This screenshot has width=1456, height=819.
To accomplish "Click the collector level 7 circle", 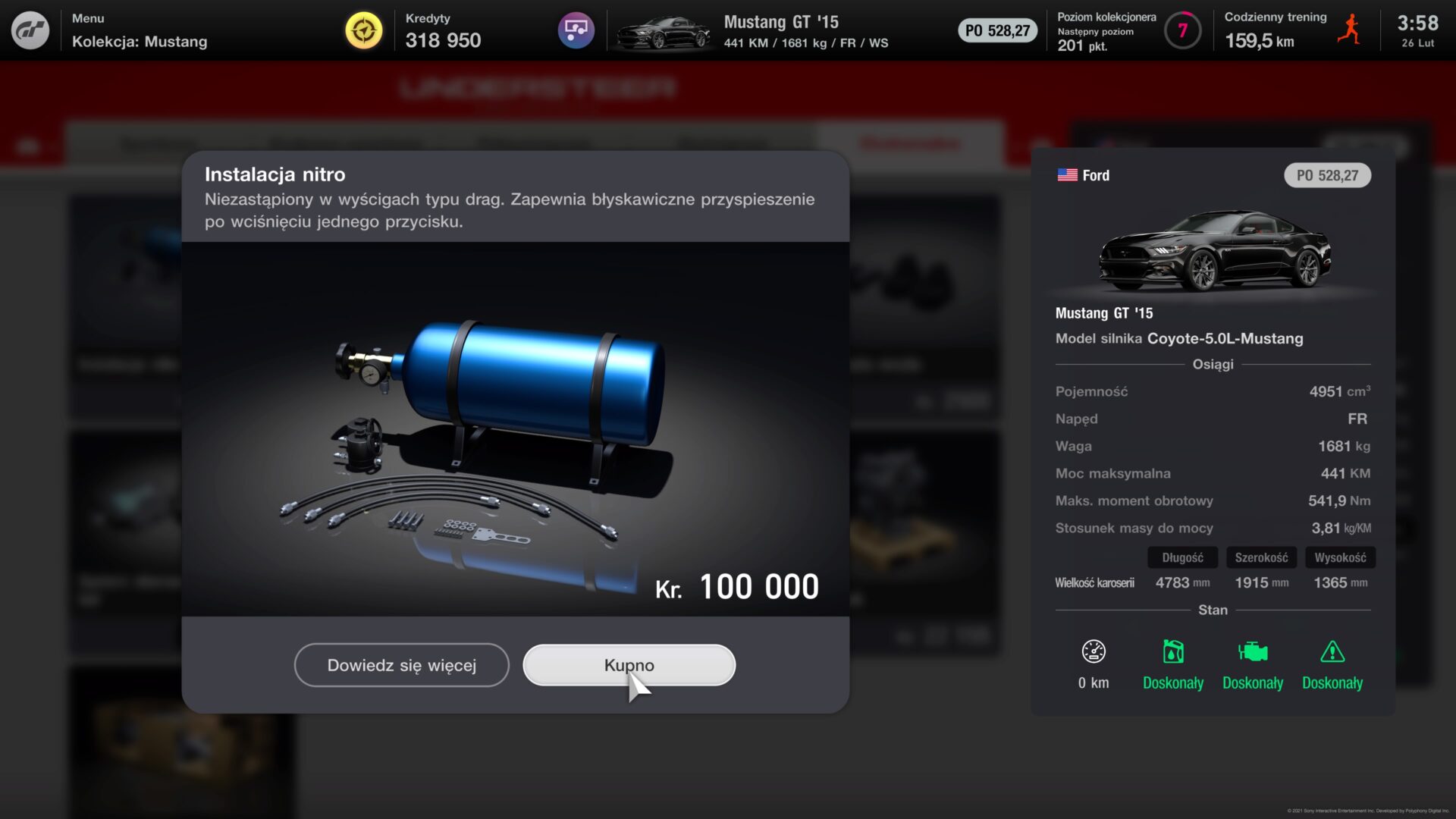I will [1182, 30].
